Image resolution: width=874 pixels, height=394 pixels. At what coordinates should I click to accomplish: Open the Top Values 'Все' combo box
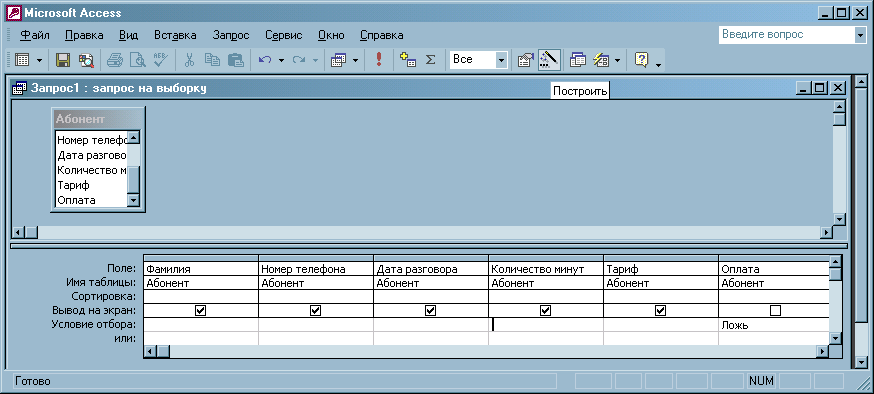click(x=479, y=60)
